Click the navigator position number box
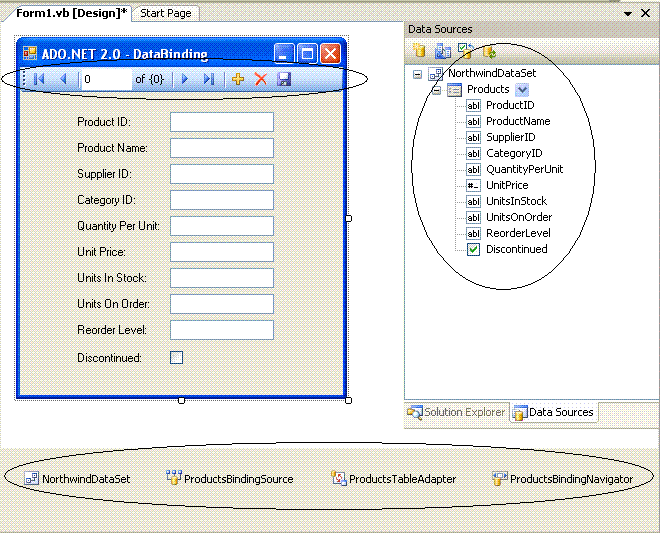The width and height of the screenshot is (660, 533). 106,79
